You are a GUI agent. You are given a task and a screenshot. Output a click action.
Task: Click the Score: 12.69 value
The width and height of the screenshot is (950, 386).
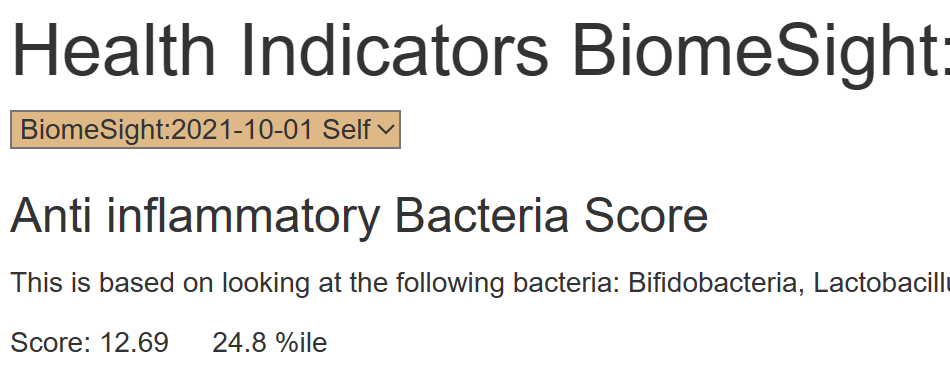(x=90, y=342)
